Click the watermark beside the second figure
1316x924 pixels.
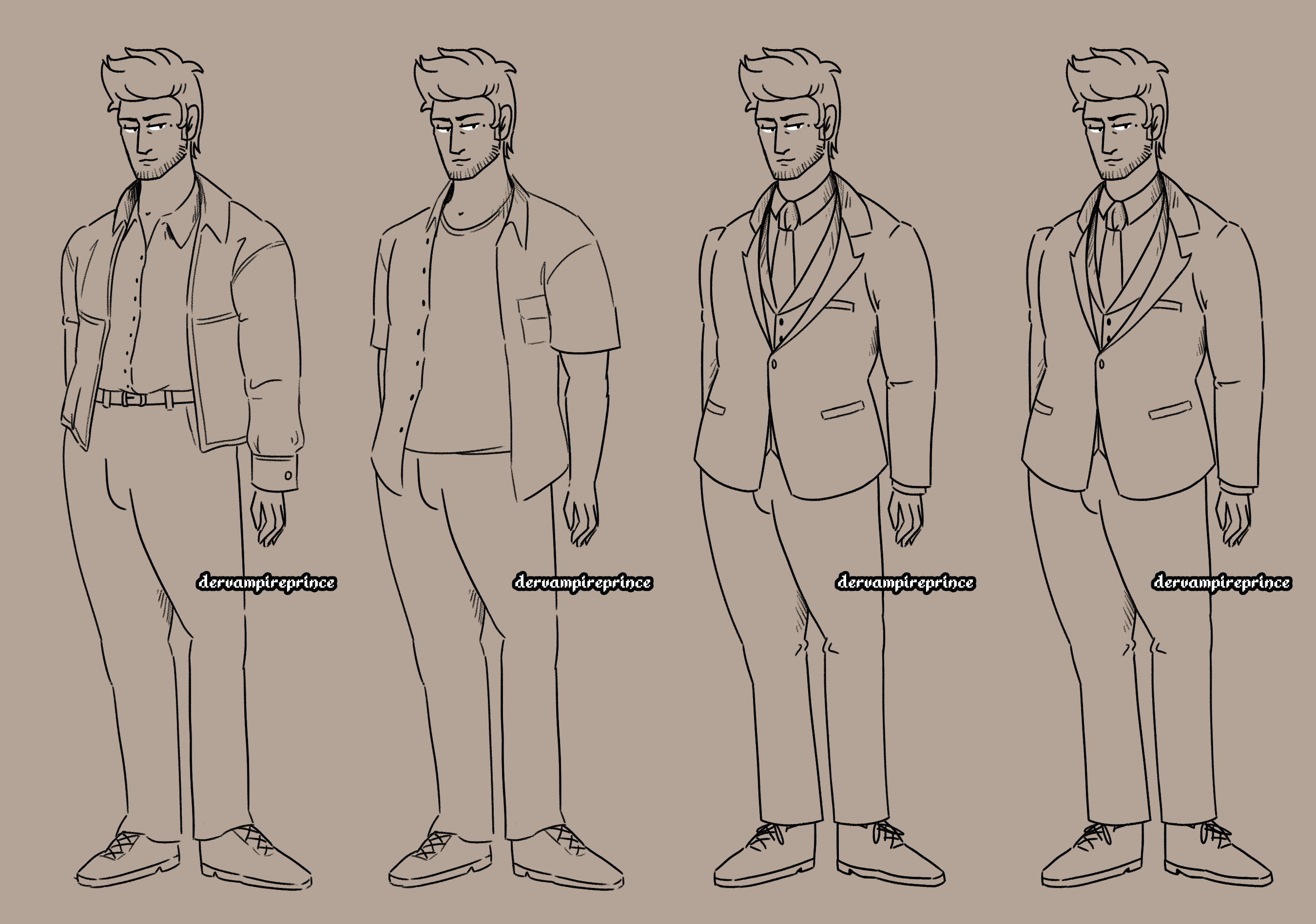582,582
